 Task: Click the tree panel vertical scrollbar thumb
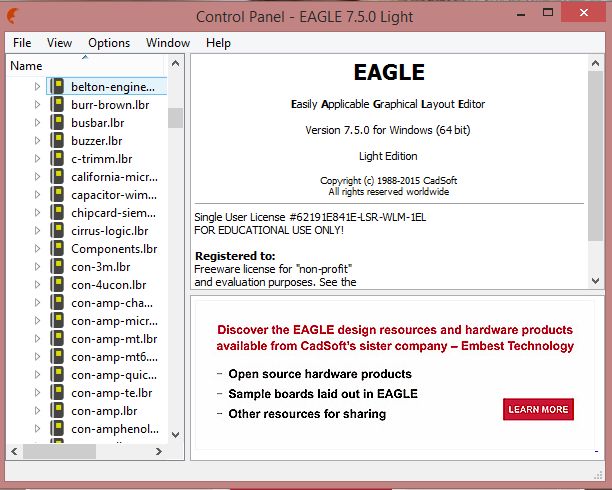point(176,118)
